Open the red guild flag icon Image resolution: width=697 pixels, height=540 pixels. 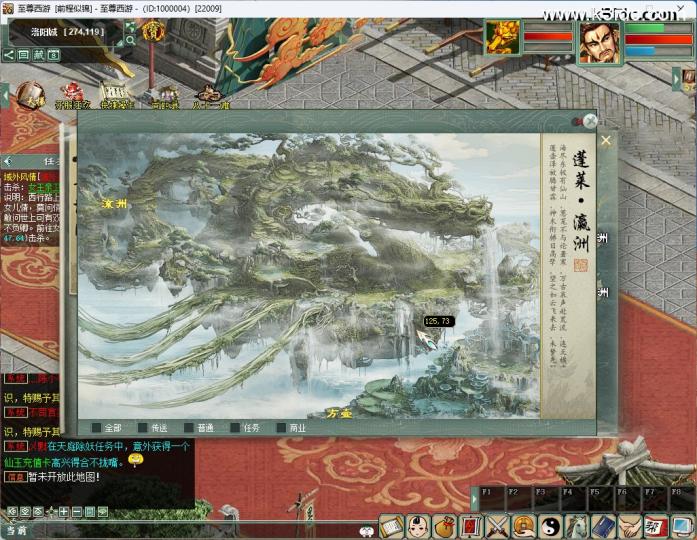coord(656,527)
